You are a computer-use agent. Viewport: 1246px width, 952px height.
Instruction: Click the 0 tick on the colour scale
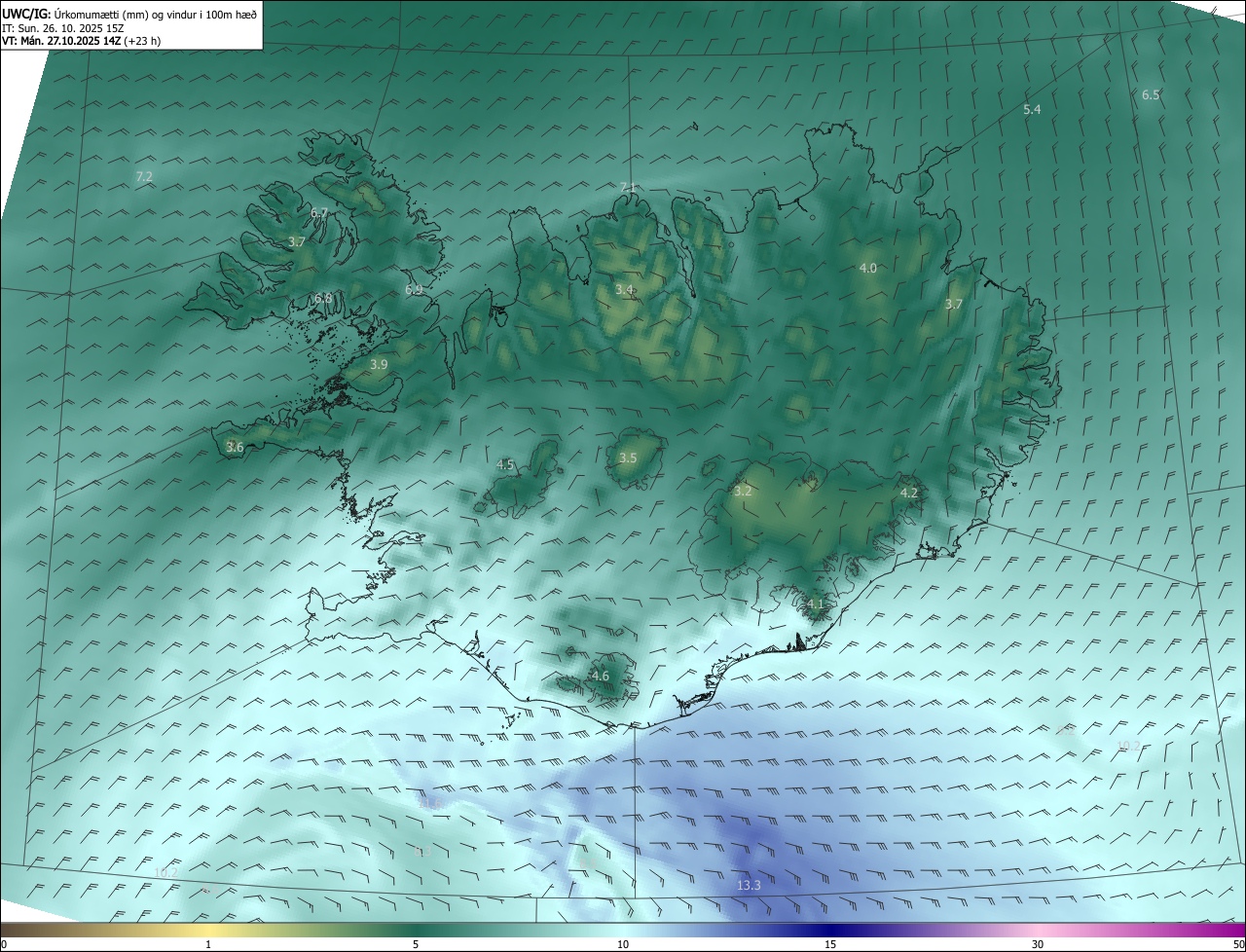coord(3,944)
